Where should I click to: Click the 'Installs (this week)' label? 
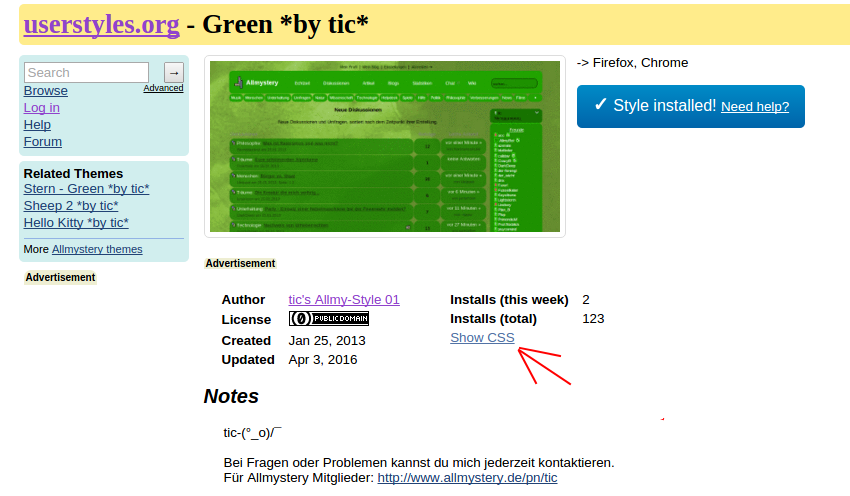click(509, 300)
